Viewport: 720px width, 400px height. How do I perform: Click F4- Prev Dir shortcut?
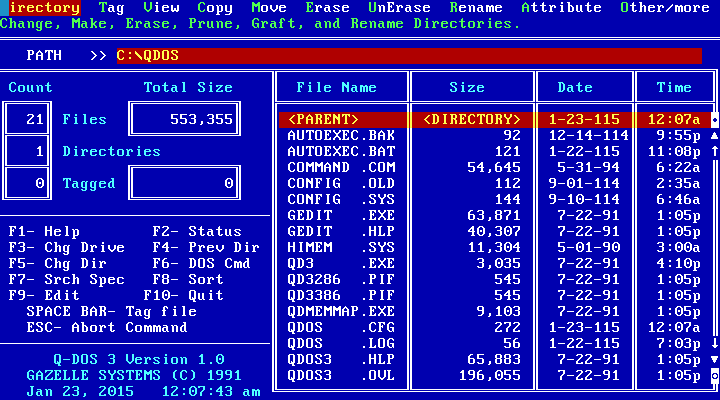(206, 248)
